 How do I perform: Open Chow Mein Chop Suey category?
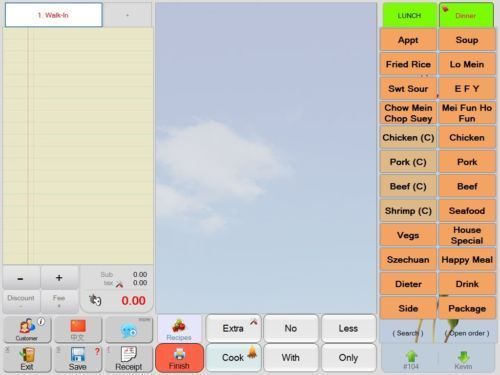click(408, 113)
